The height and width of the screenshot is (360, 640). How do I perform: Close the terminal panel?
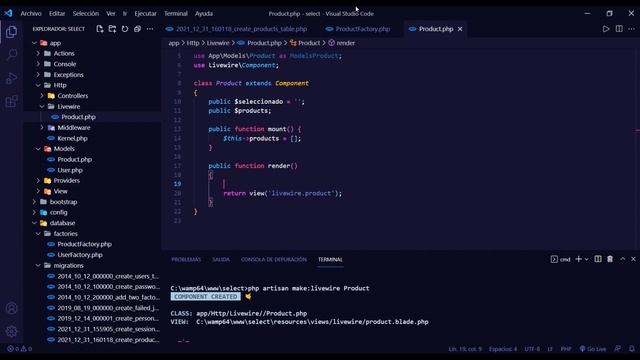[x=633, y=259]
